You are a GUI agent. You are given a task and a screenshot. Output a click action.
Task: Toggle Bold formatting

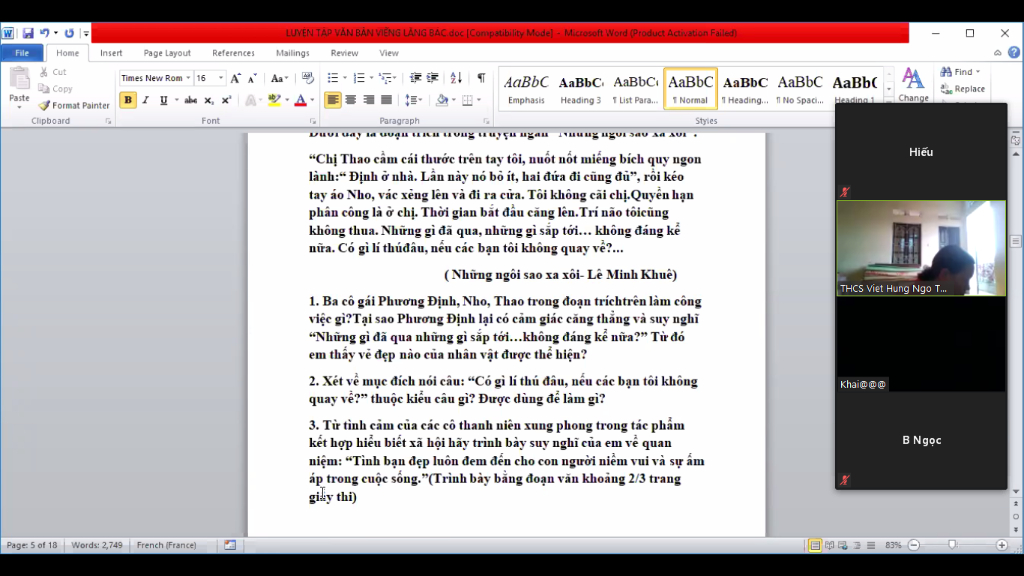coord(128,100)
